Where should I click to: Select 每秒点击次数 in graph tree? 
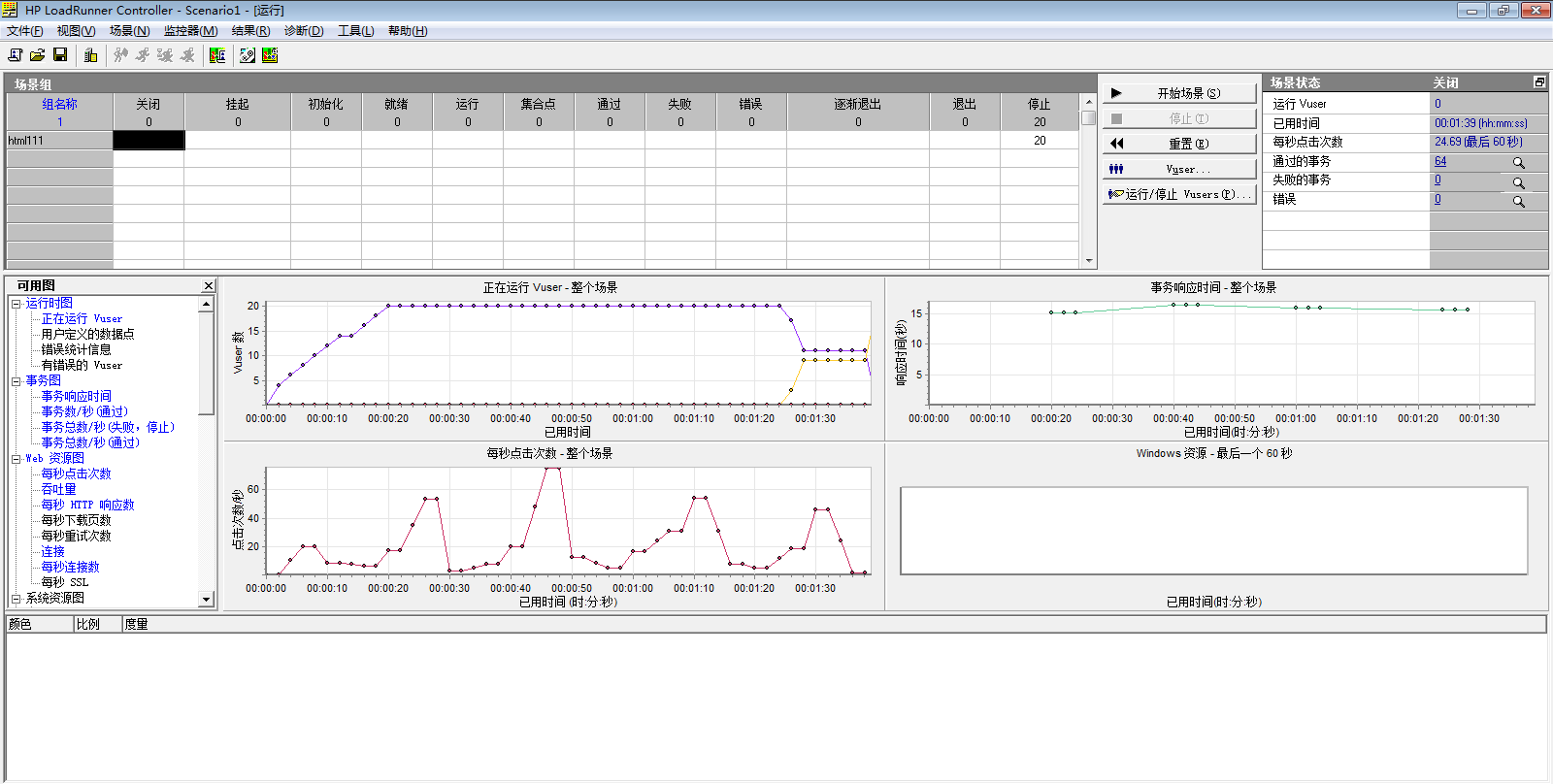coord(76,474)
